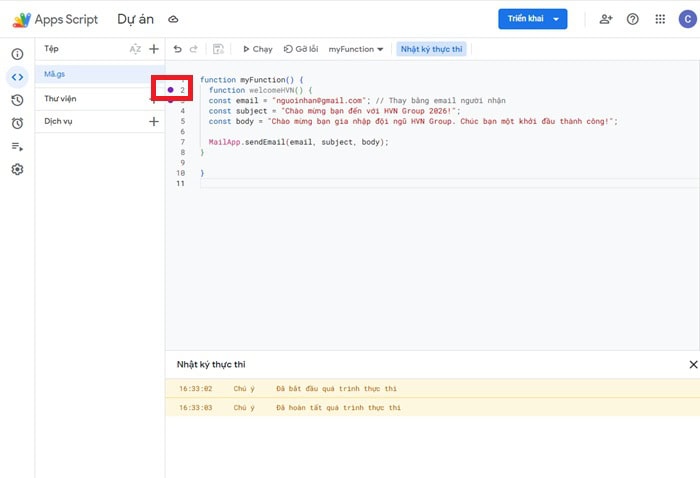Run the script with Chạy button

[x=257, y=48]
